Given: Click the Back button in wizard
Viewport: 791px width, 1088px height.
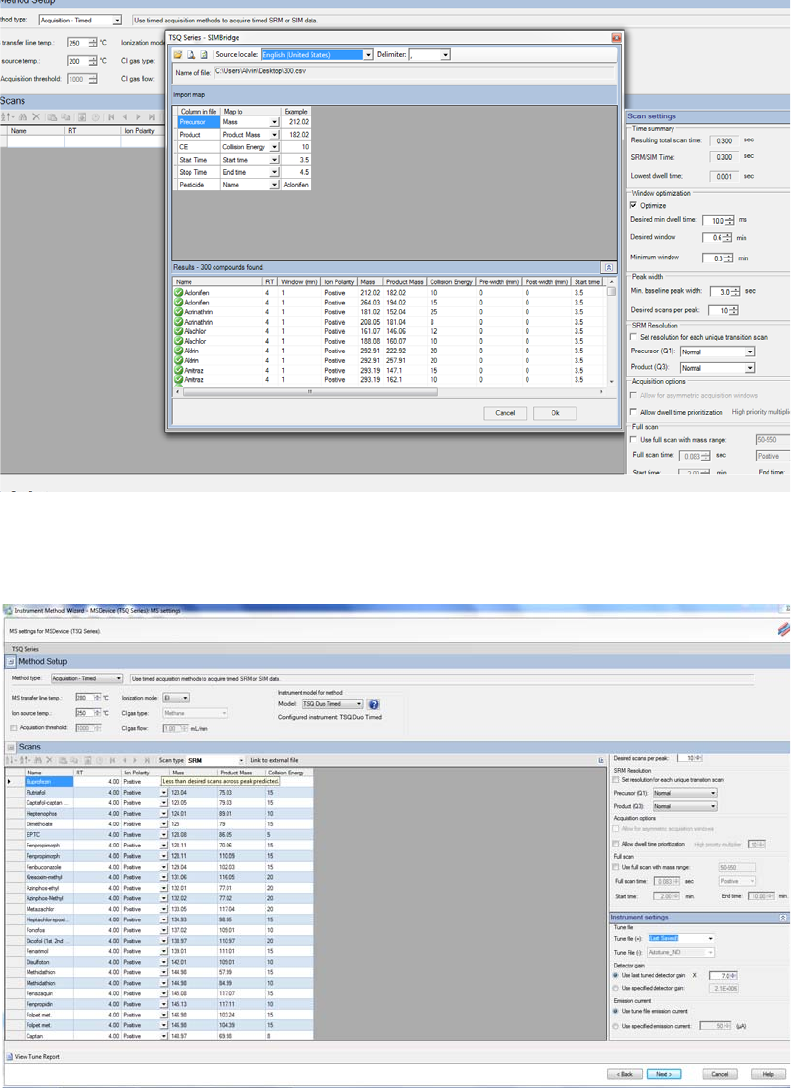Looking at the screenshot, I should click(625, 1074).
